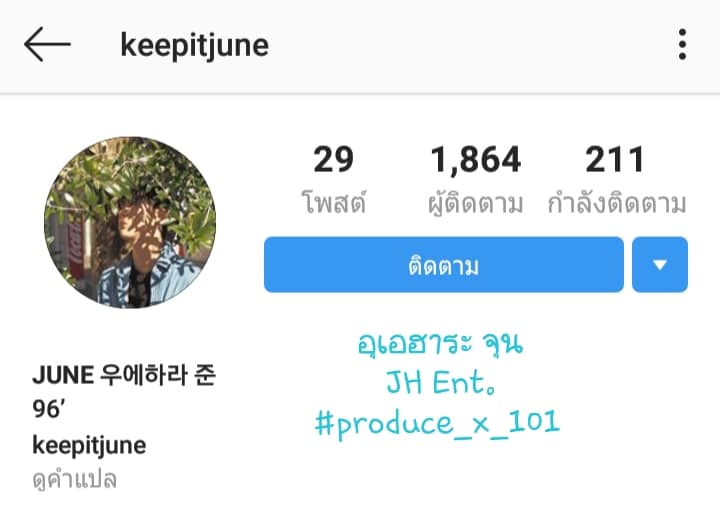This screenshot has height=510, width=720.
Task: Open the 211 following list
Action: point(616,179)
